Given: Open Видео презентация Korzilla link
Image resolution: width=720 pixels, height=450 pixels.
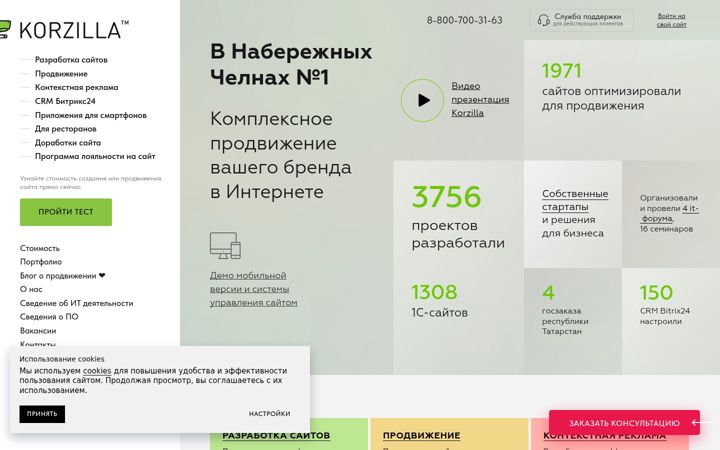Looking at the screenshot, I should point(480,99).
